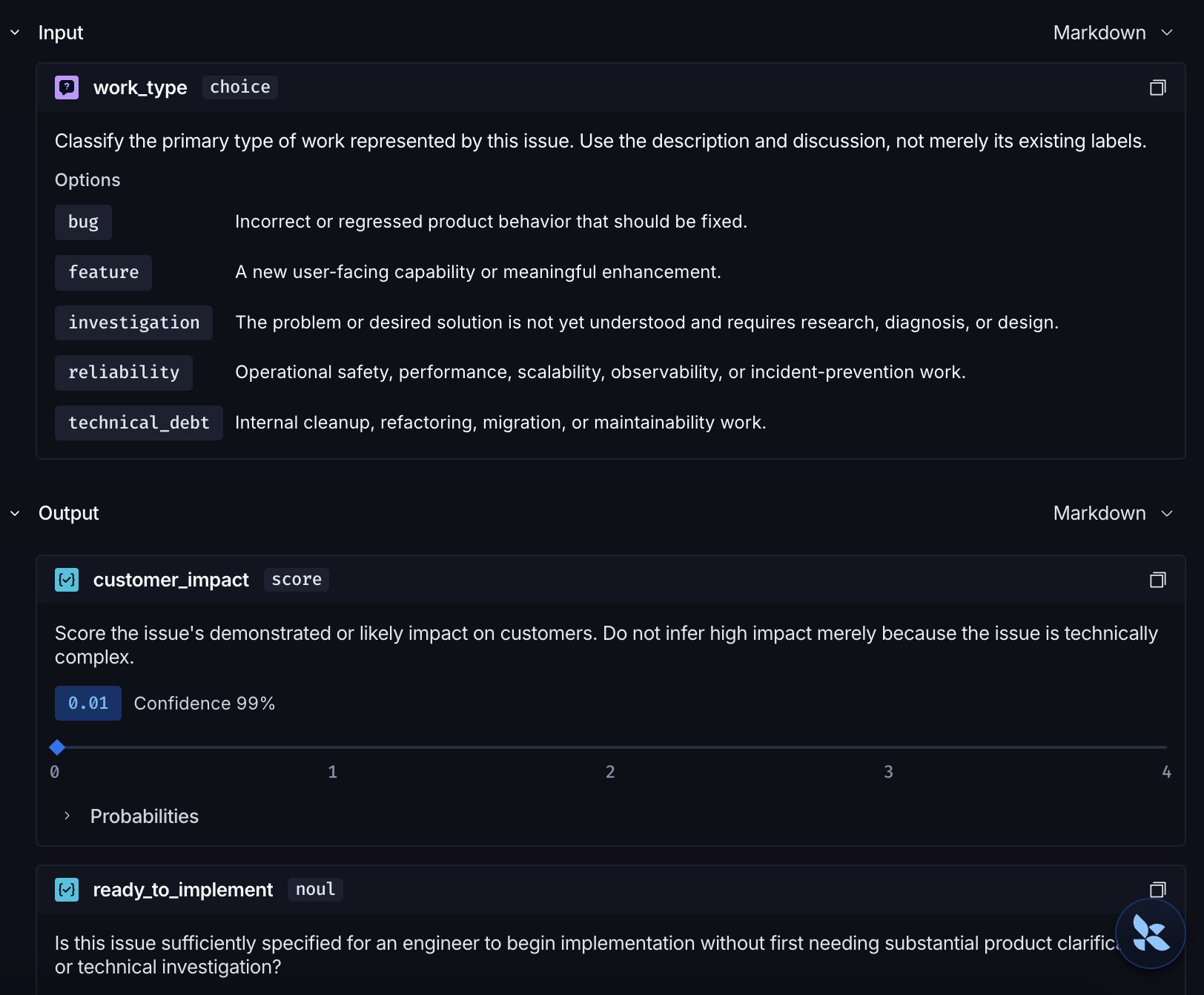The image size is (1204, 995).
Task: Select the feature option
Action: pyautogui.click(x=103, y=272)
